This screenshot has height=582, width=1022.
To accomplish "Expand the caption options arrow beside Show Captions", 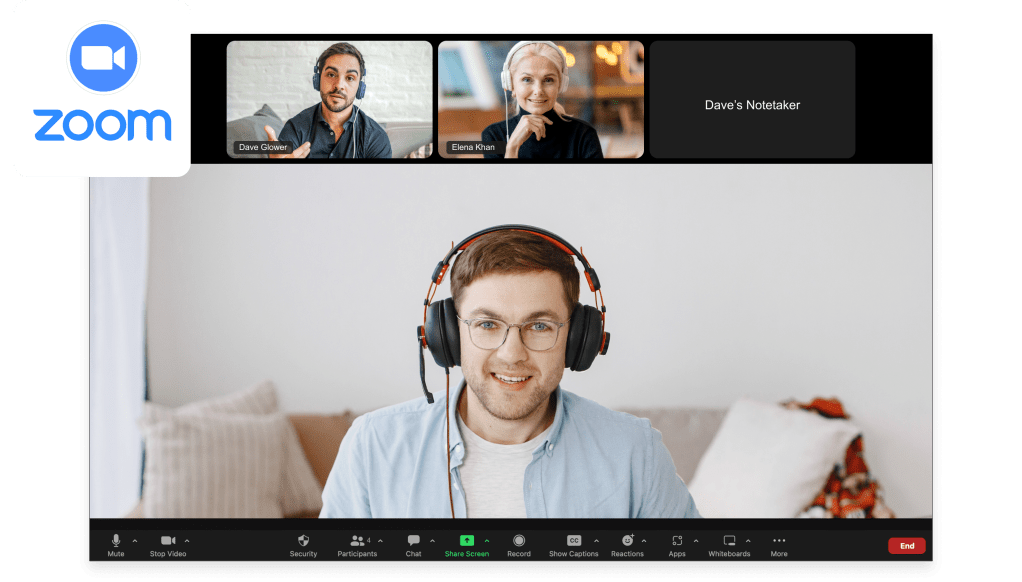I will (x=597, y=541).
